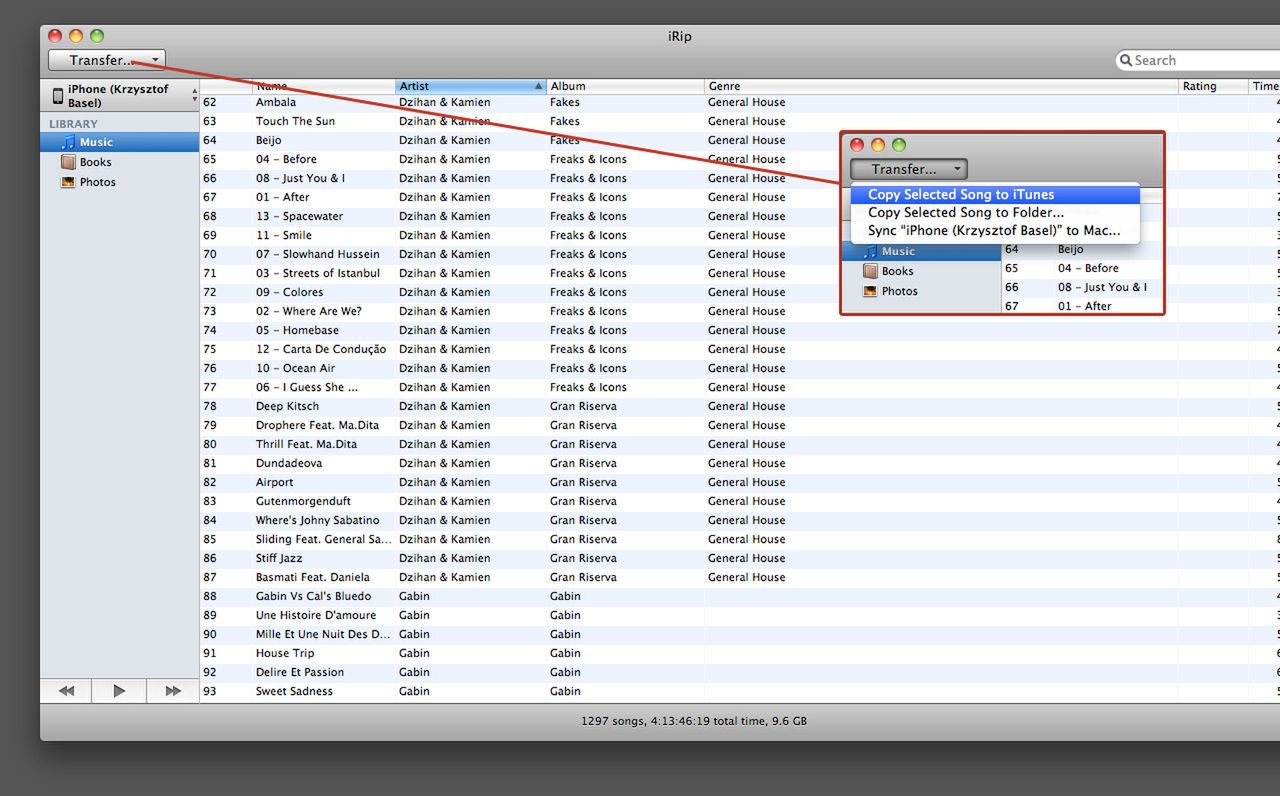
Task: Select the song "Ambala"
Action: [275, 102]
